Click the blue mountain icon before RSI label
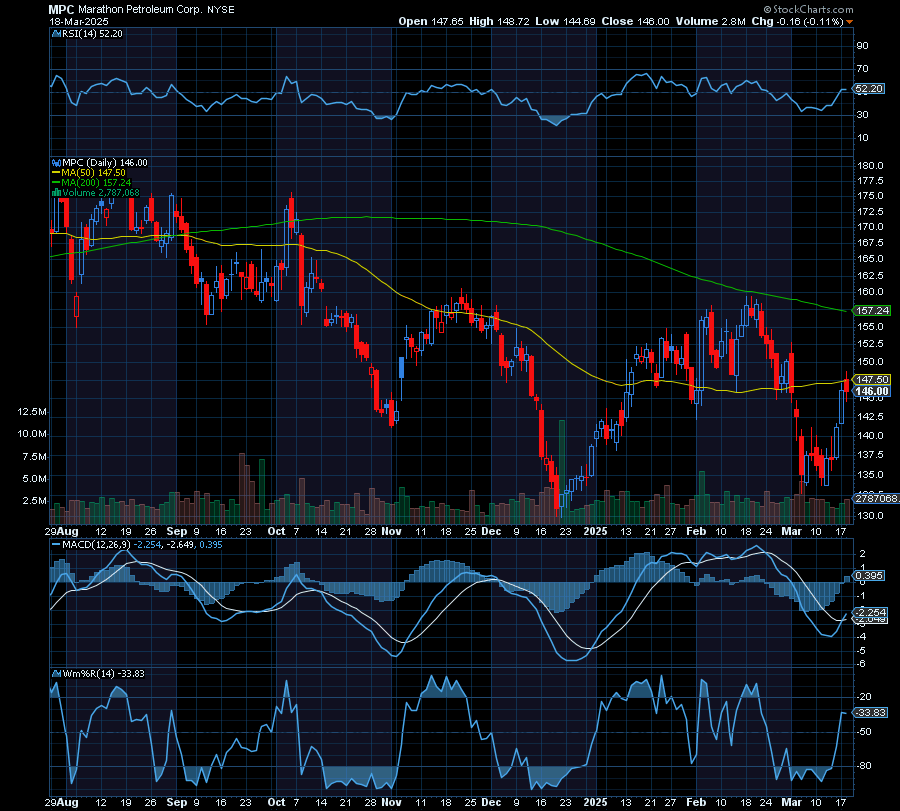Screen dimensions: 900x811 click(x=56, y=32)
